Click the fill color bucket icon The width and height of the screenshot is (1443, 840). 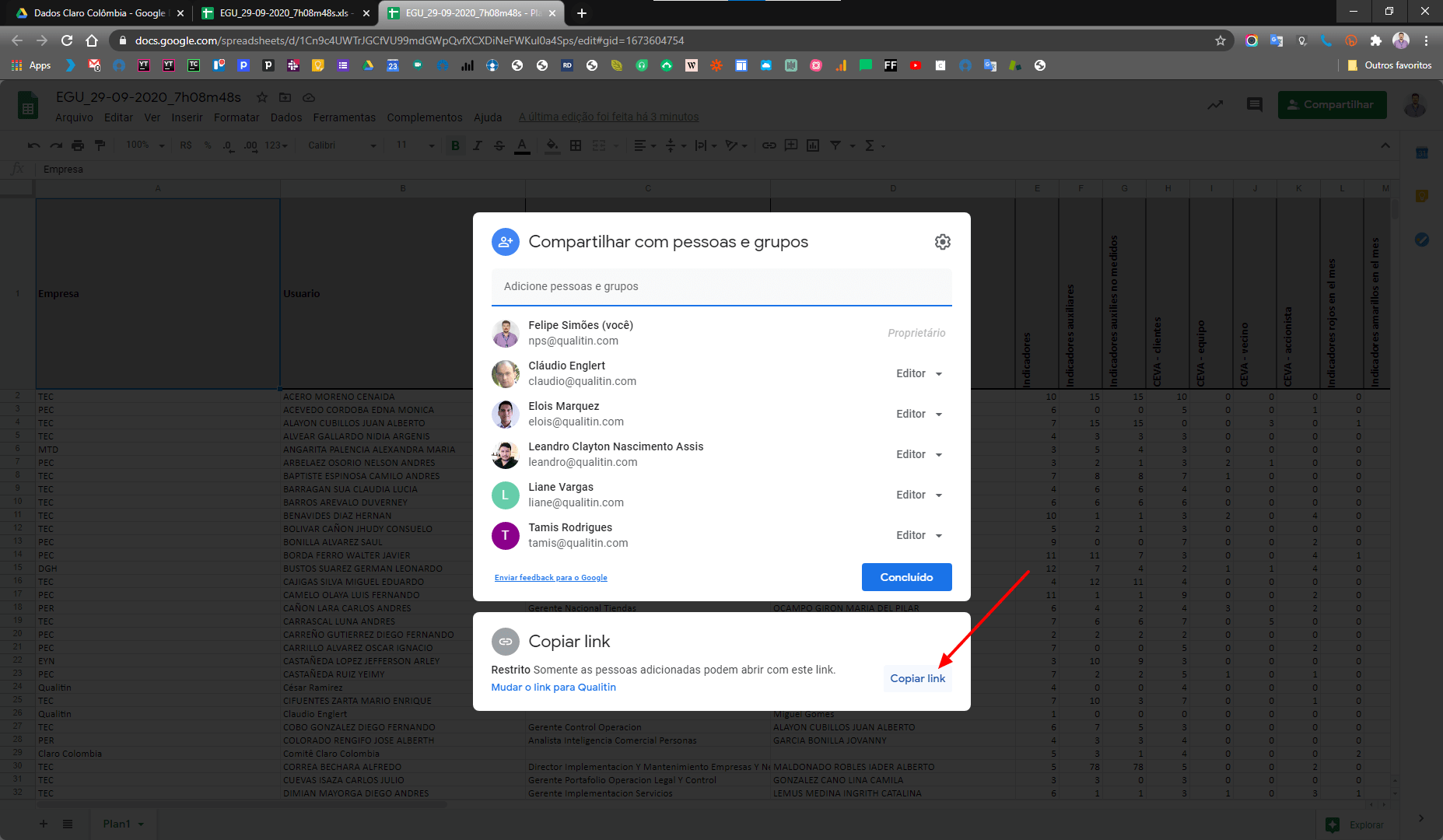[x=552, y=145]
